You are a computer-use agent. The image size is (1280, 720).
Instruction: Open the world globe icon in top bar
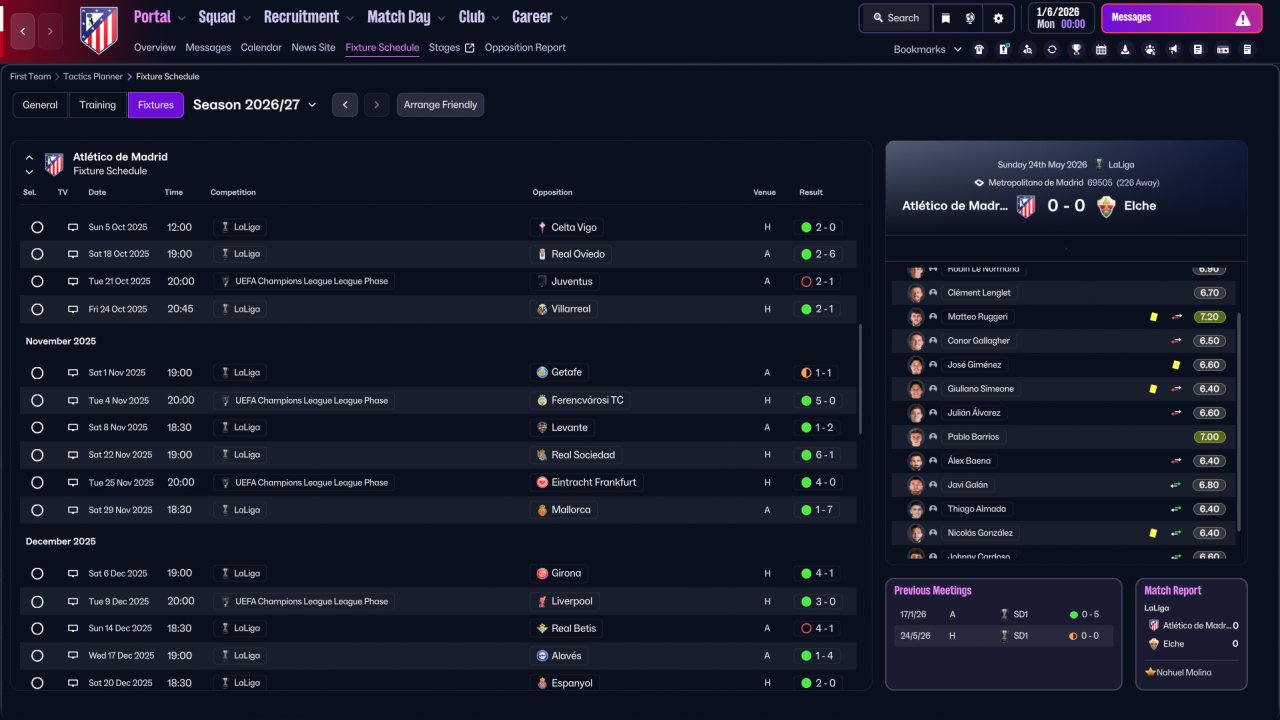pos(970,18)
